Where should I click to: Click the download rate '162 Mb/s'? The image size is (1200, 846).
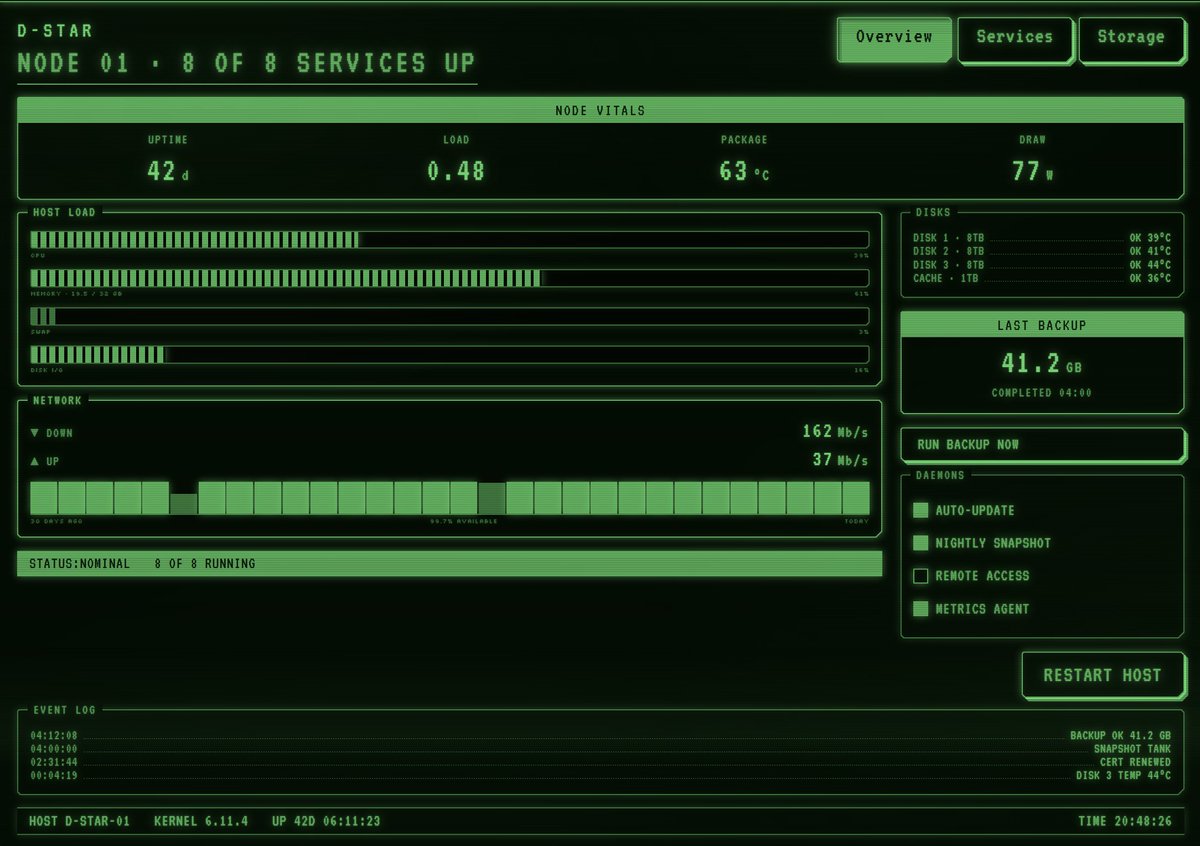coord(835,432)
